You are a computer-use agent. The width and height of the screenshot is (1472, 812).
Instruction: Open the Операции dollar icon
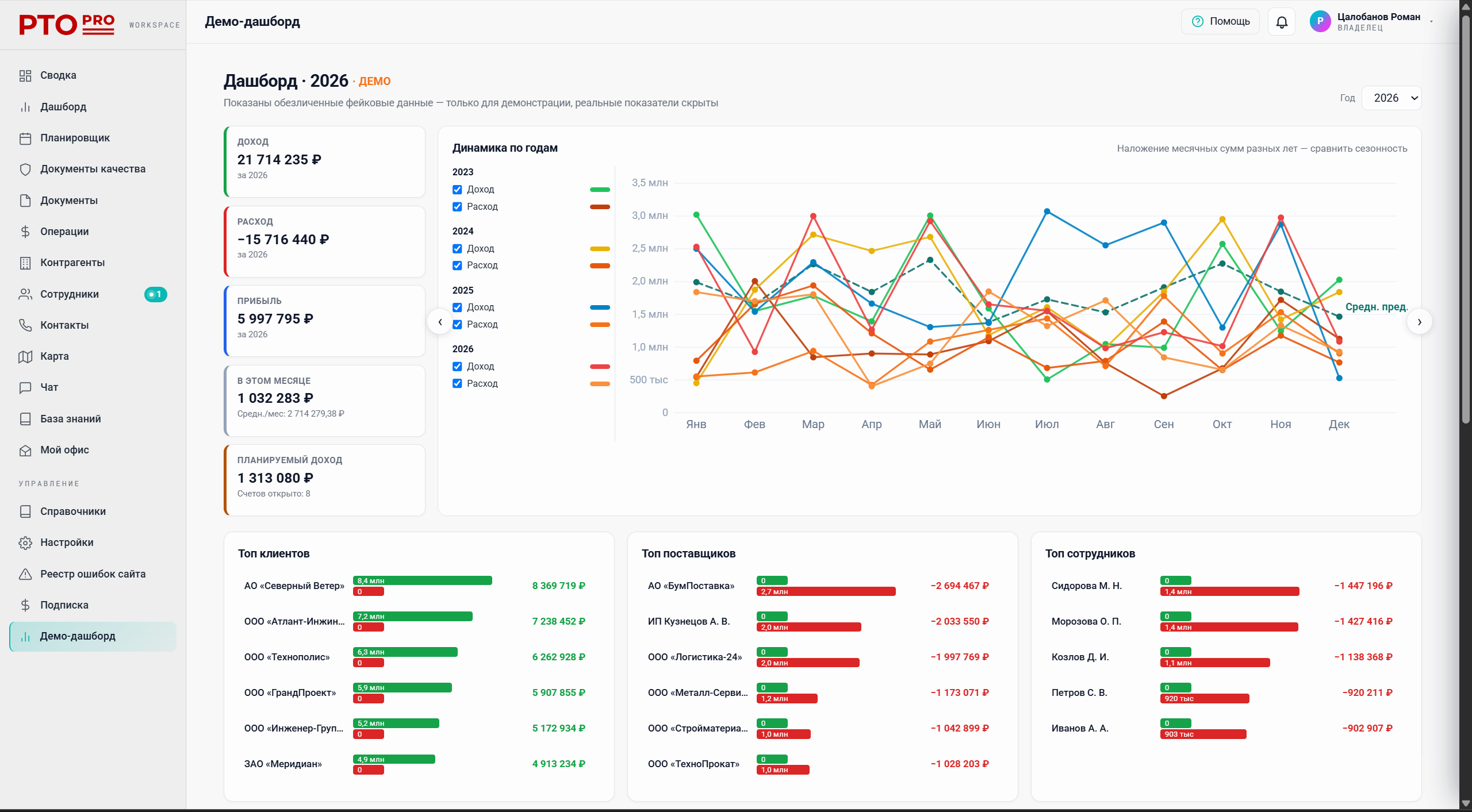click(25, 232)
